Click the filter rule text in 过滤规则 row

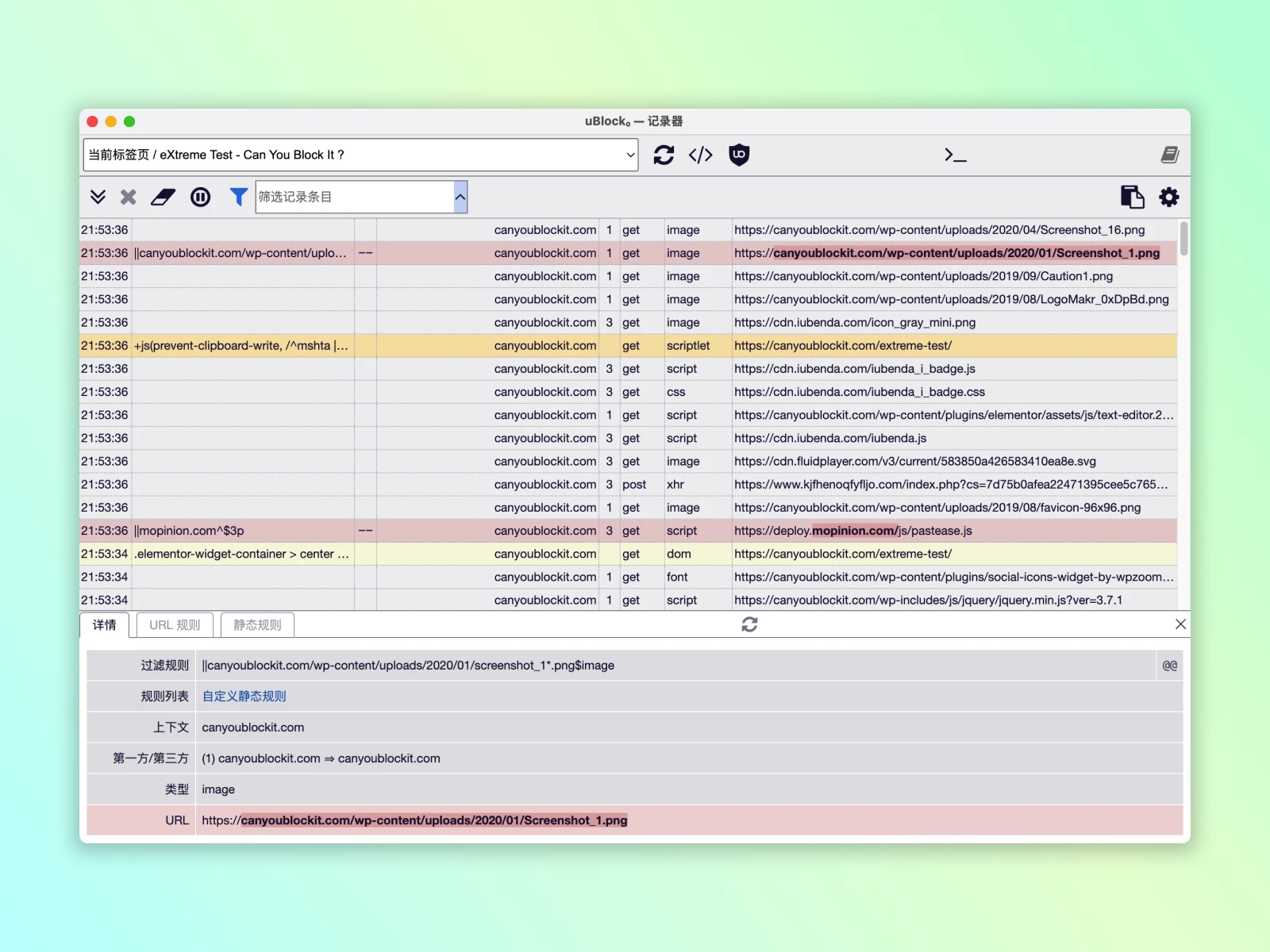[408, 666]
